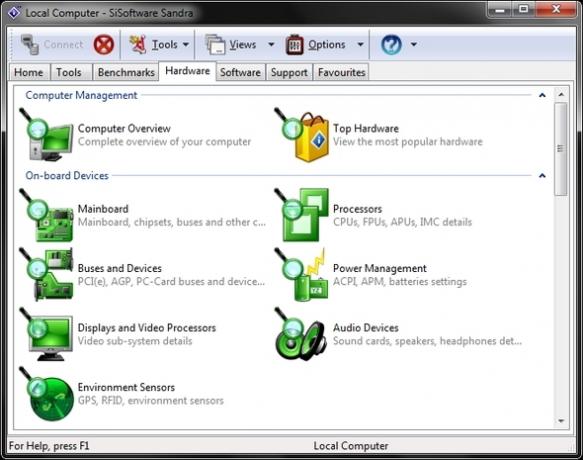583x460 pixels.
Task: Launch the Mainboard information icon
Action: click(46, 215)
